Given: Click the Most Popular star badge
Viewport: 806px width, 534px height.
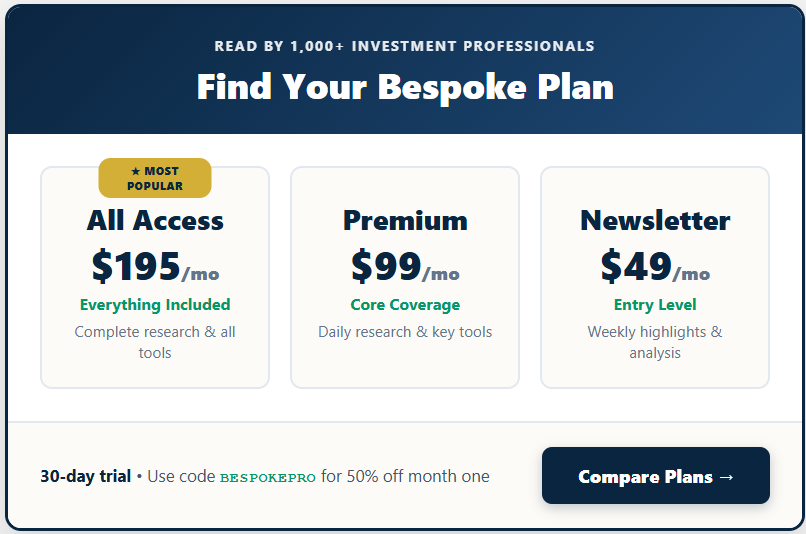Looking at the screenshot, I should point(155,178).
